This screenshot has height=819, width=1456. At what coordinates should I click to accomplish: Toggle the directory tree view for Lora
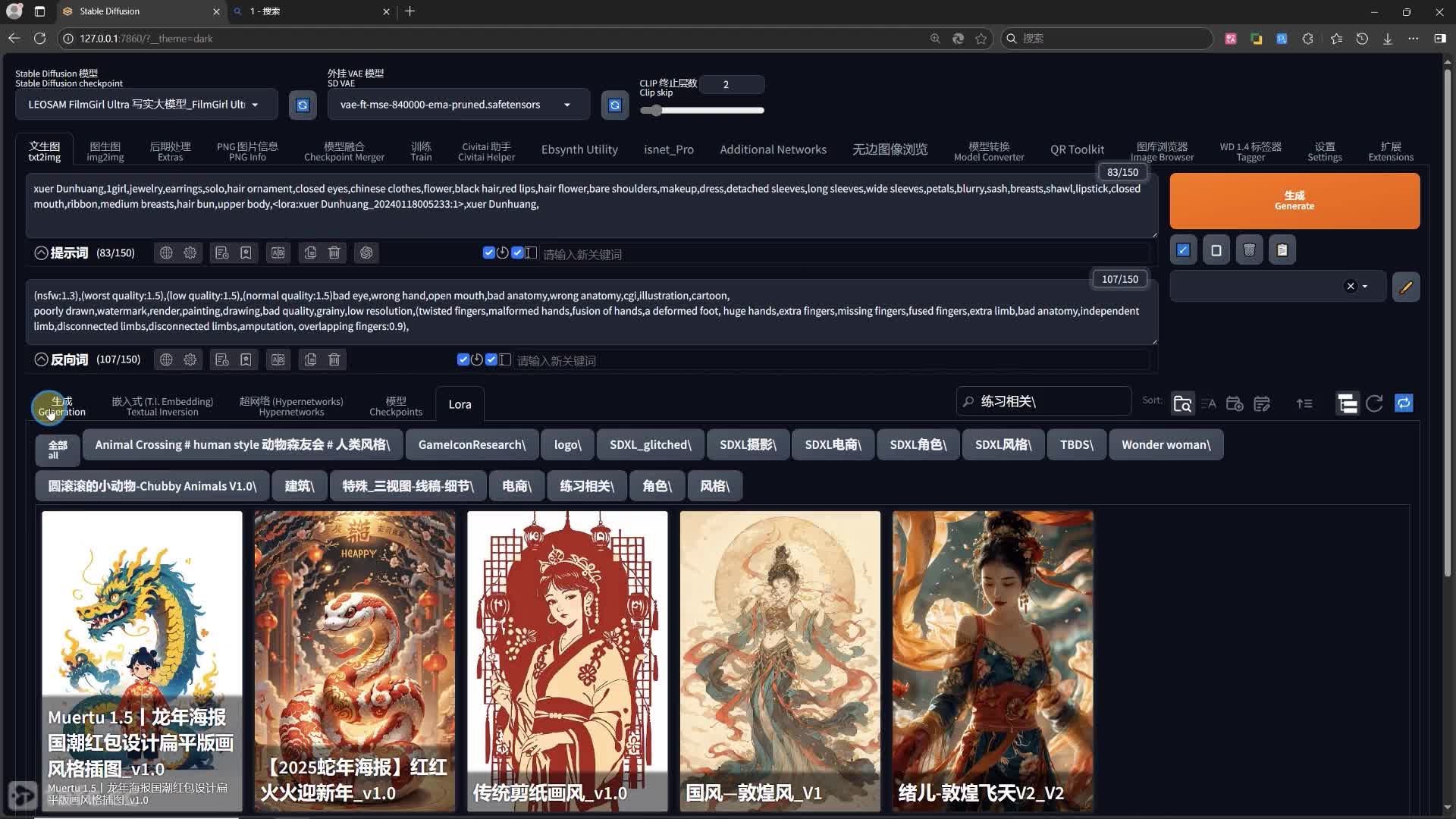tap(1348, 403)
